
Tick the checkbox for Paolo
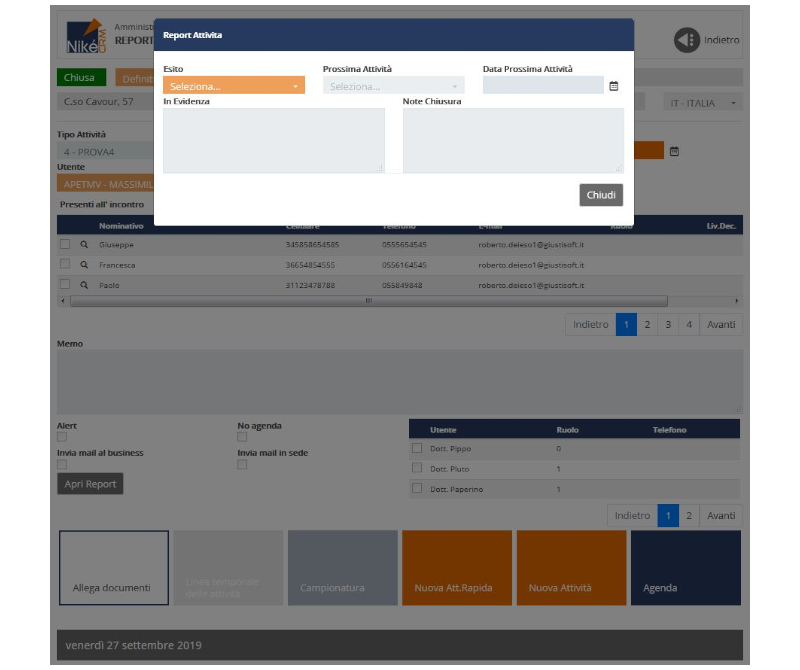tap(65, 284)
